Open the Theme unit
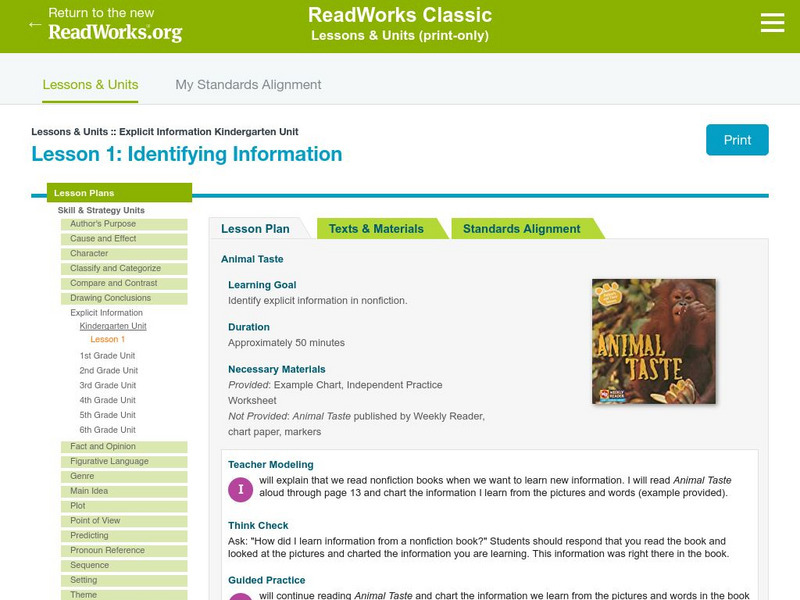Screen dimensions: 800x600 click(124, 594)
